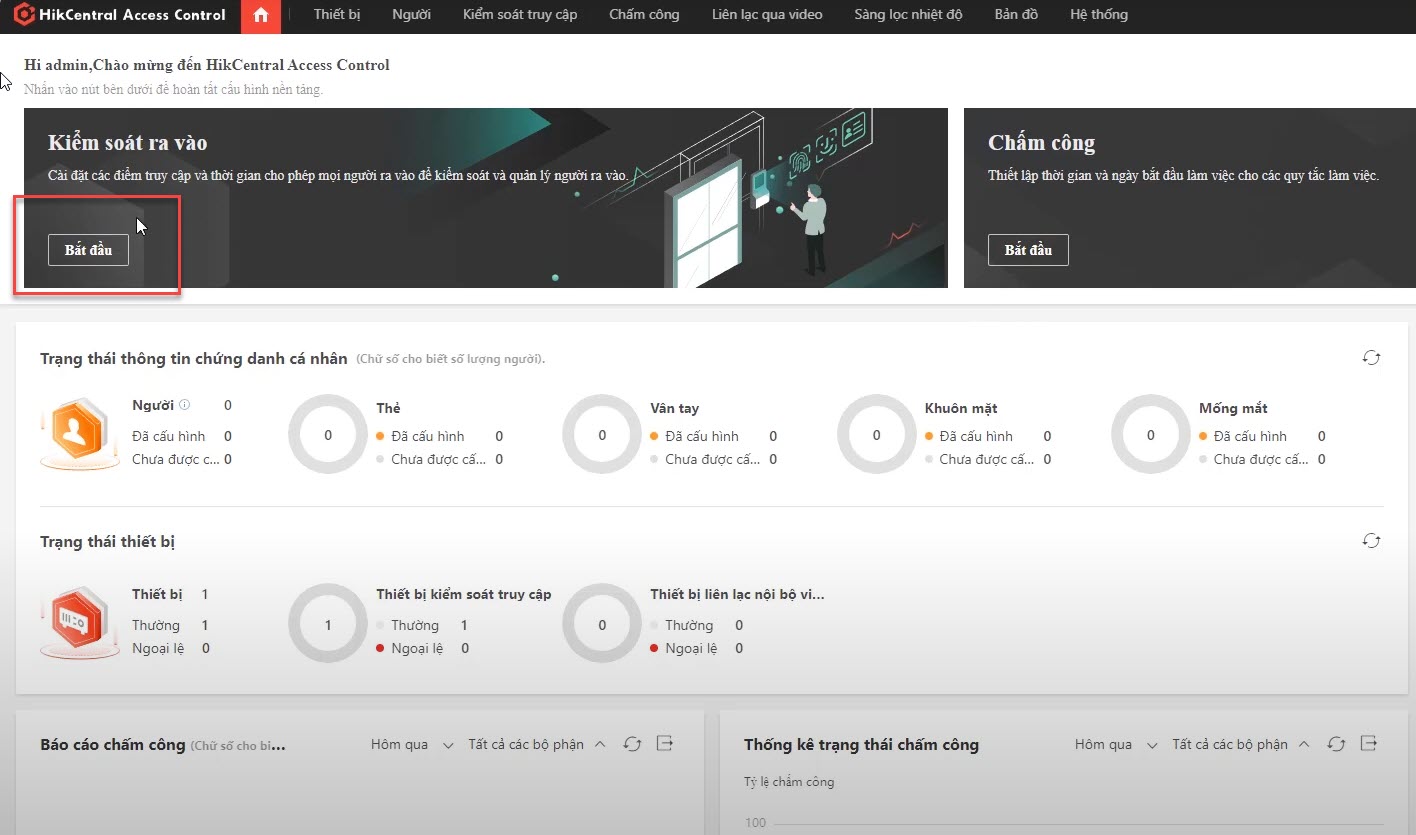Open Hôm qua dropdown in Báo cáo chấm công
This screenshot has height=835, width=1416.
(x=412, y=744)
